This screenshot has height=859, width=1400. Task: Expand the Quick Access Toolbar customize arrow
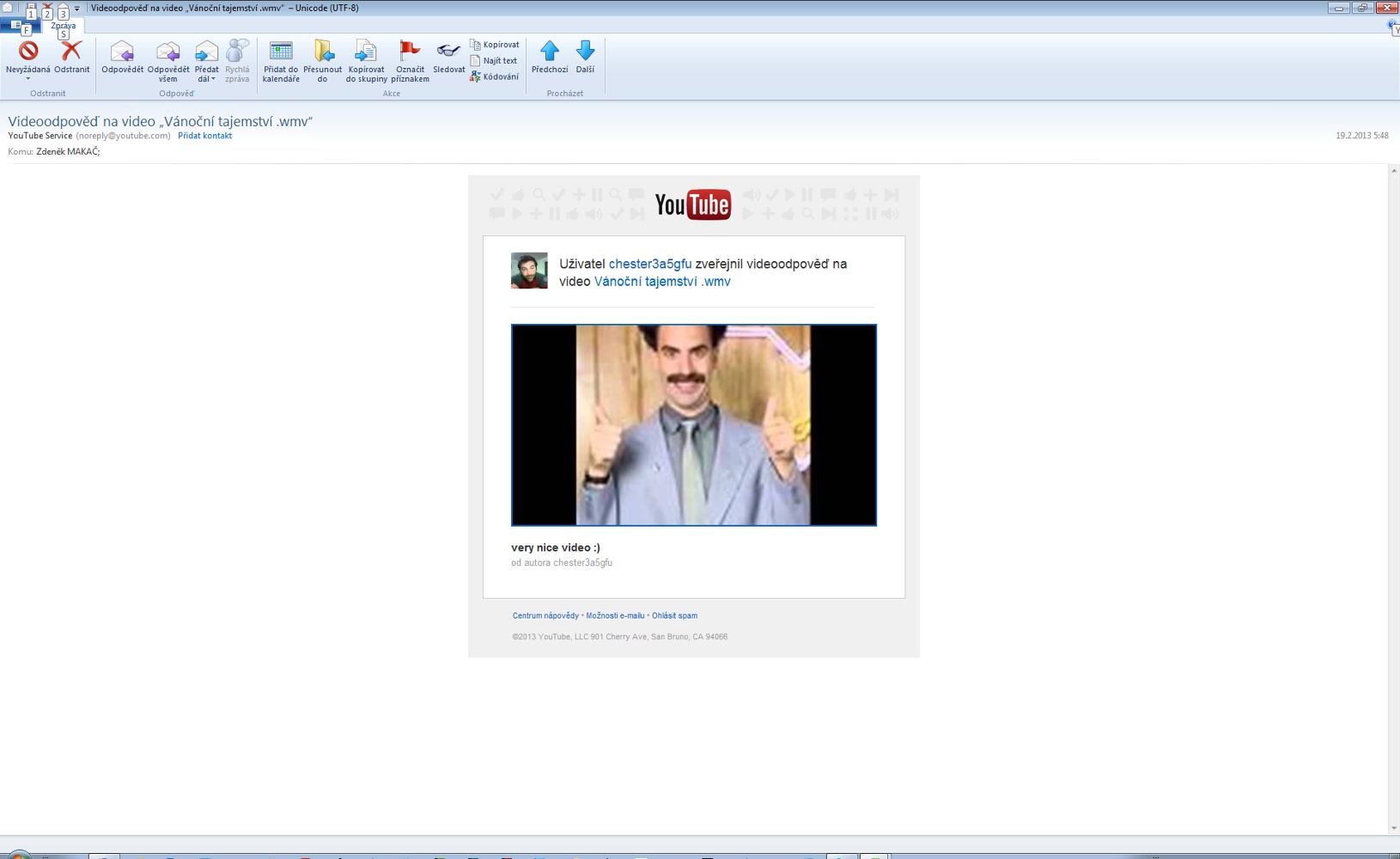coord(77,9)
